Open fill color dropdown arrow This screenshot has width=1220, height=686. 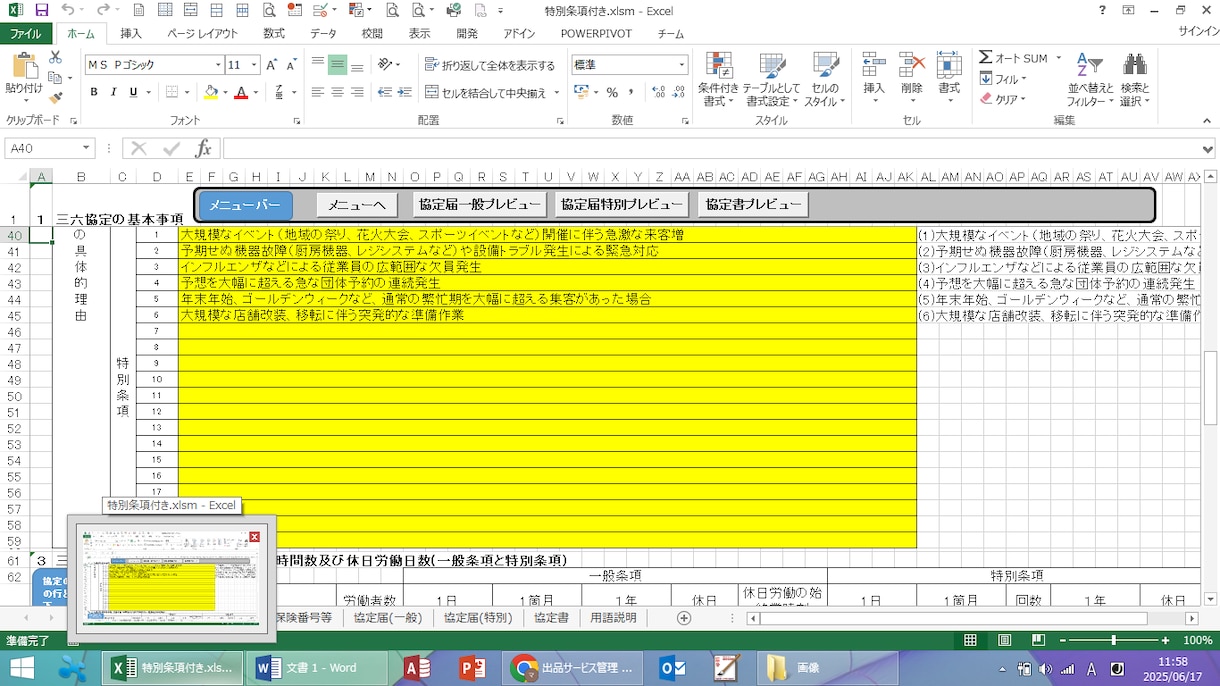[x=224, y=92]
